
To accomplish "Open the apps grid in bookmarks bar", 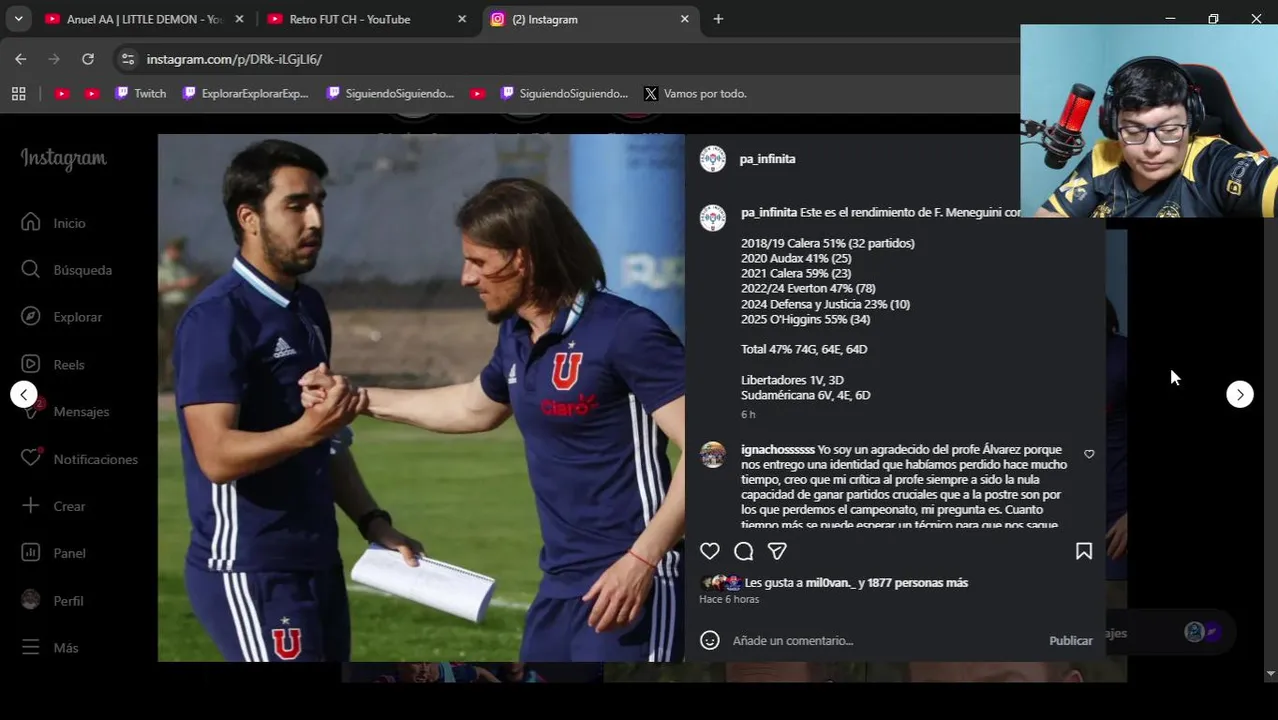I will 18,93.
